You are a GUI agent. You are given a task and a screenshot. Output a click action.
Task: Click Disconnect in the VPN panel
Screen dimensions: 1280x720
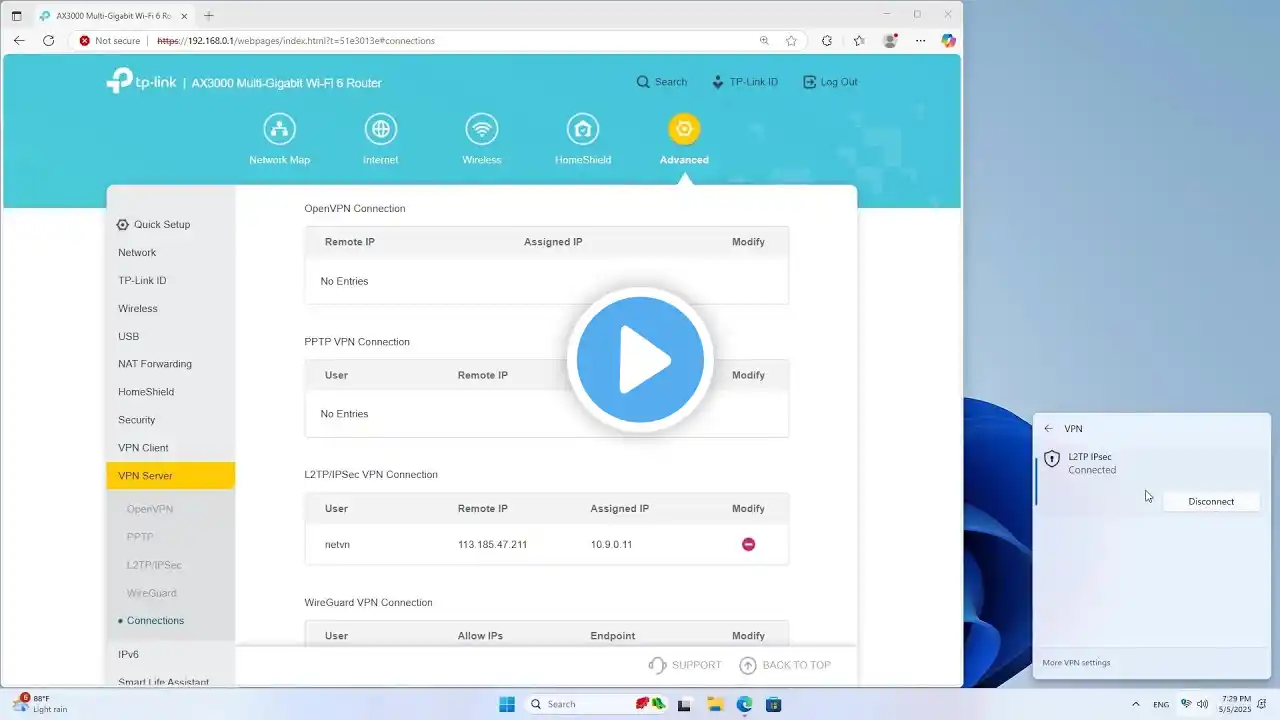[1211, 502]
